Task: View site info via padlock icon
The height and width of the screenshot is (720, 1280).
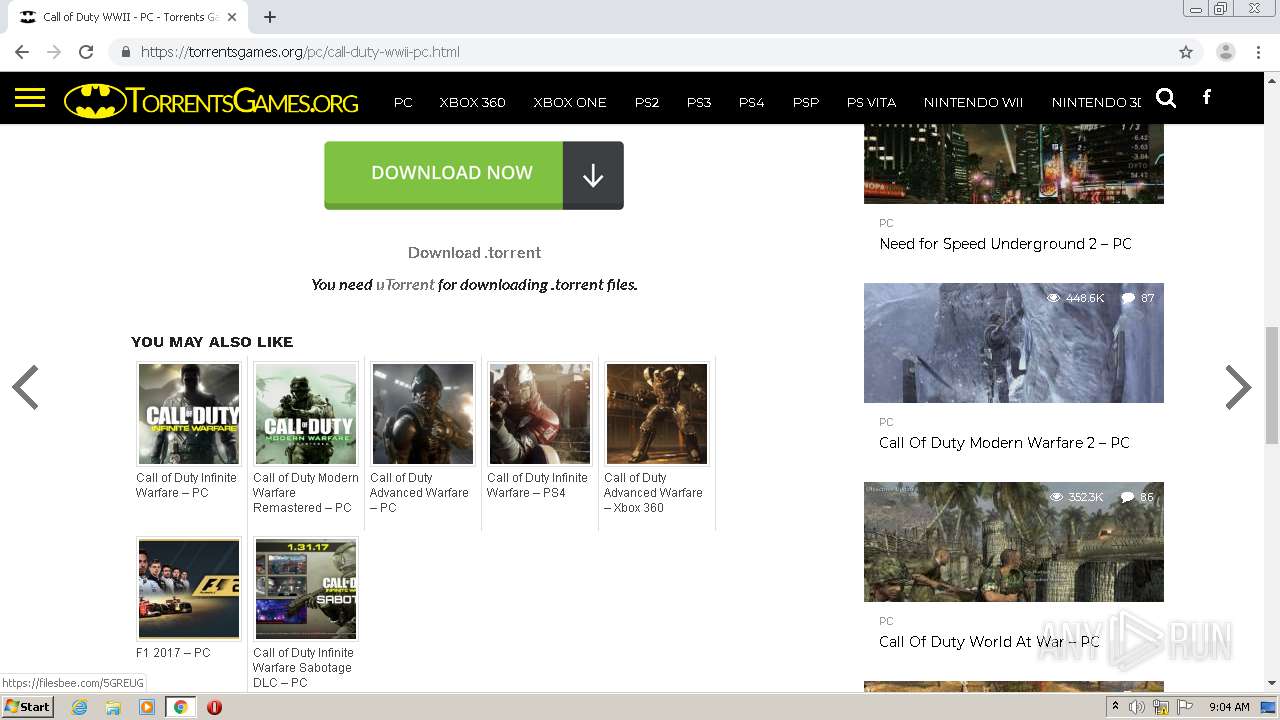Action: point(125,52)
